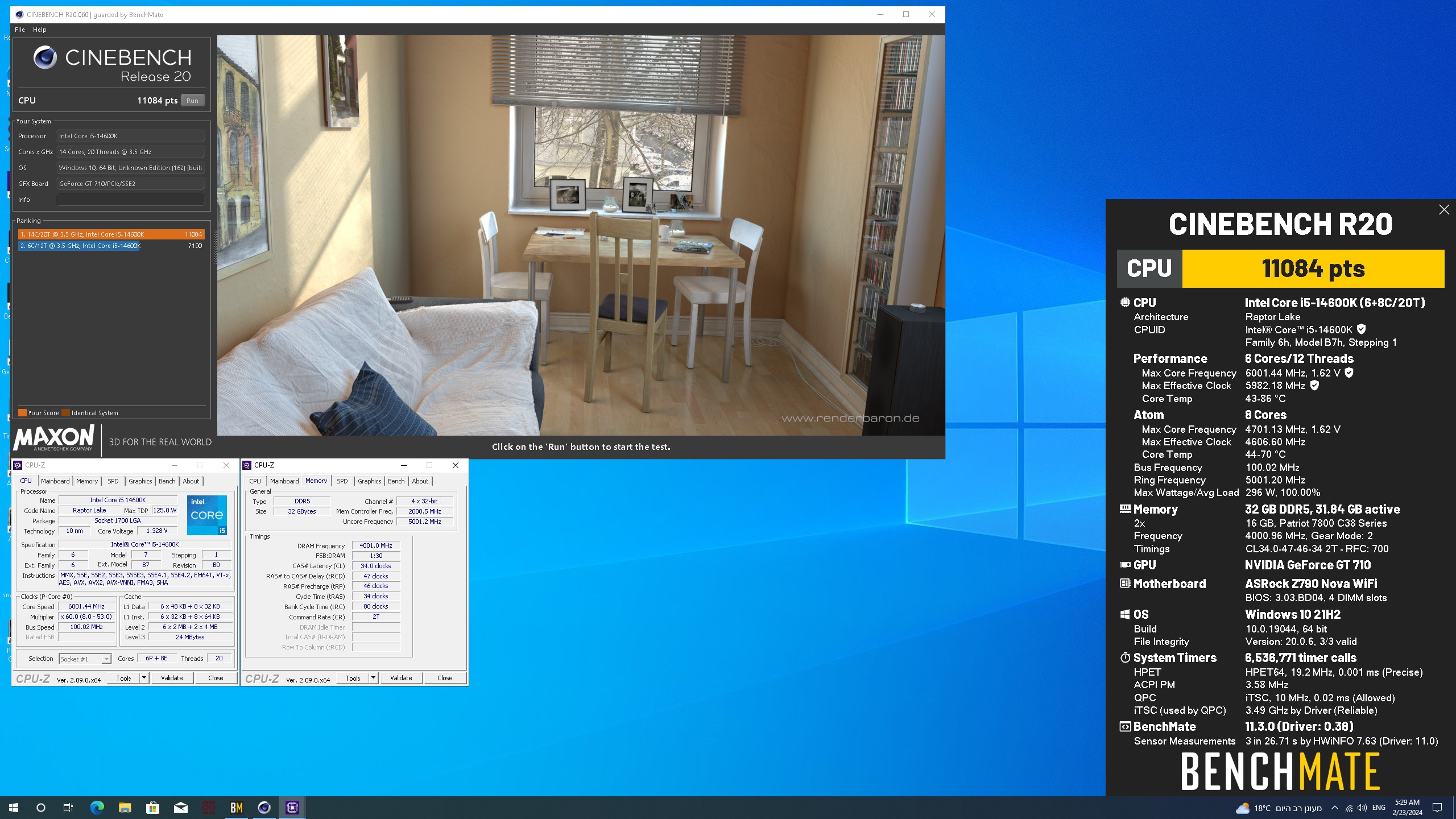Click the Cinebench title bar app icon
The image size is (1456, 819).
click(19, 14)
